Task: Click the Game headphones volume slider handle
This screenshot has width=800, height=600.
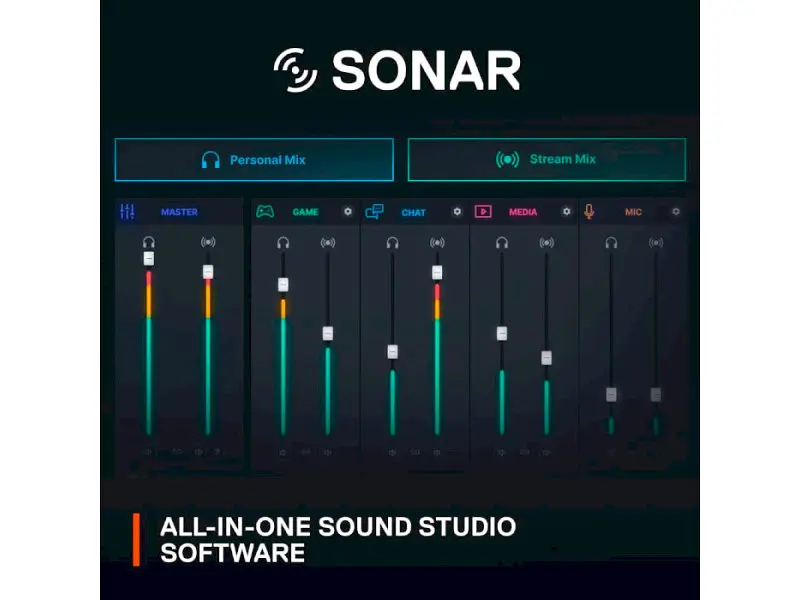Action: pyautogui.click(x=283, y=285)
